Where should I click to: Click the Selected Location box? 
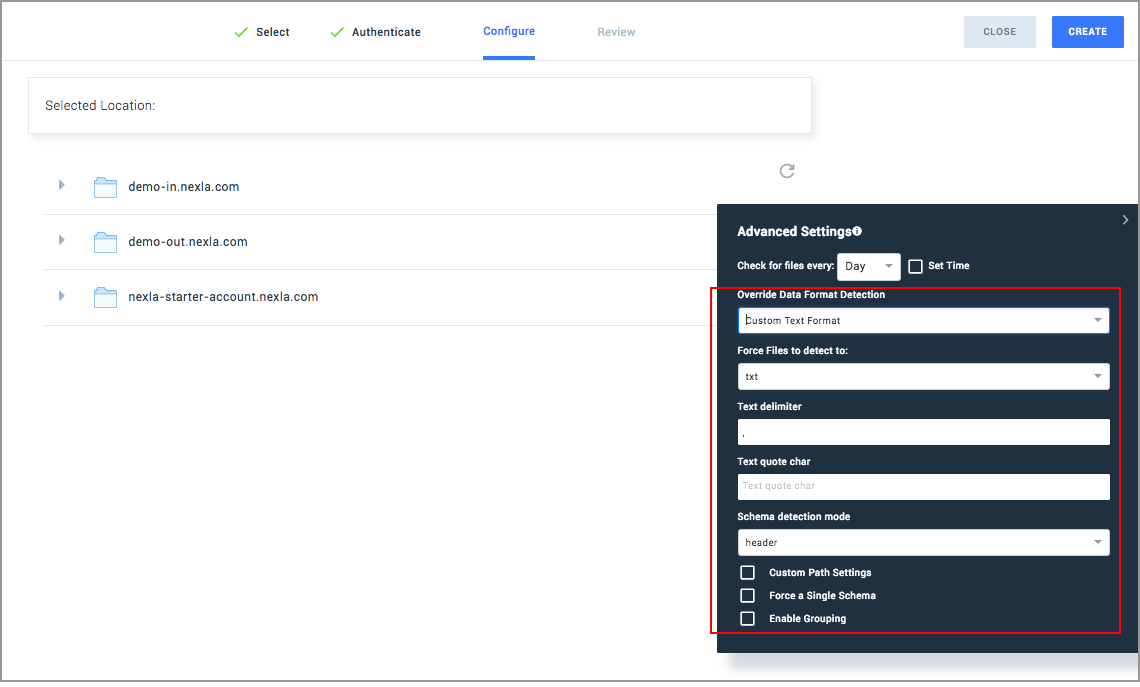pyautogui.click(x=420, y=105)
